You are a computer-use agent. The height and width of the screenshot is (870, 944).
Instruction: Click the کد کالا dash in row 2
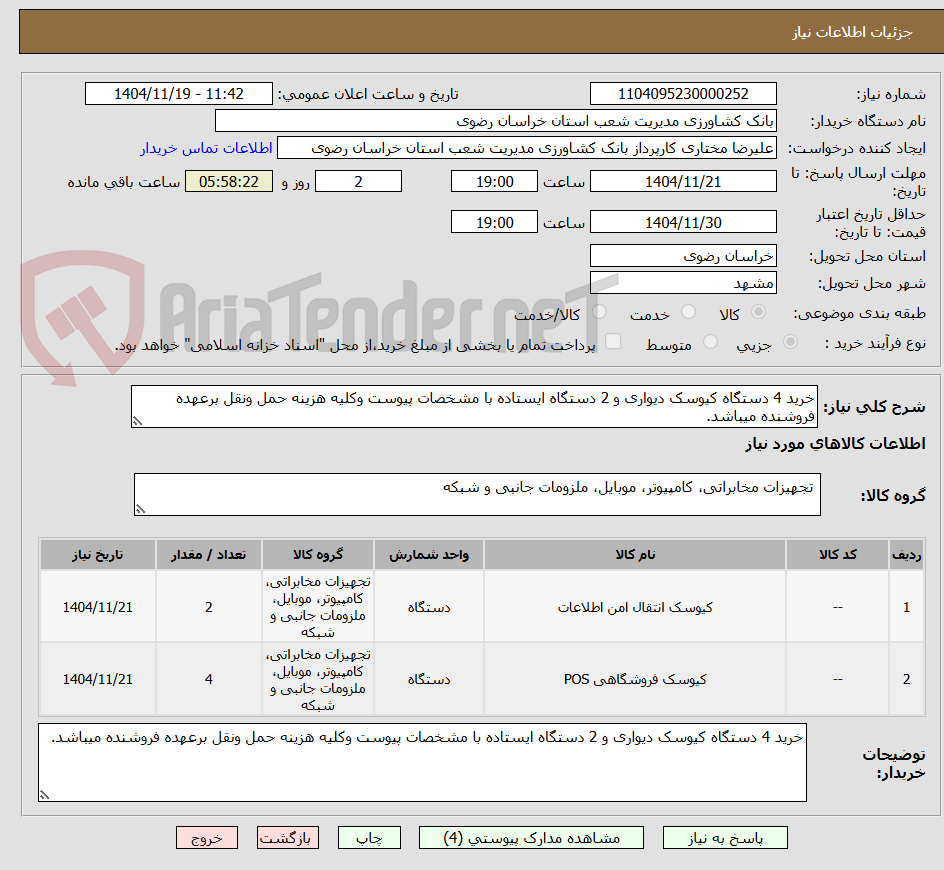pos(837,679)
